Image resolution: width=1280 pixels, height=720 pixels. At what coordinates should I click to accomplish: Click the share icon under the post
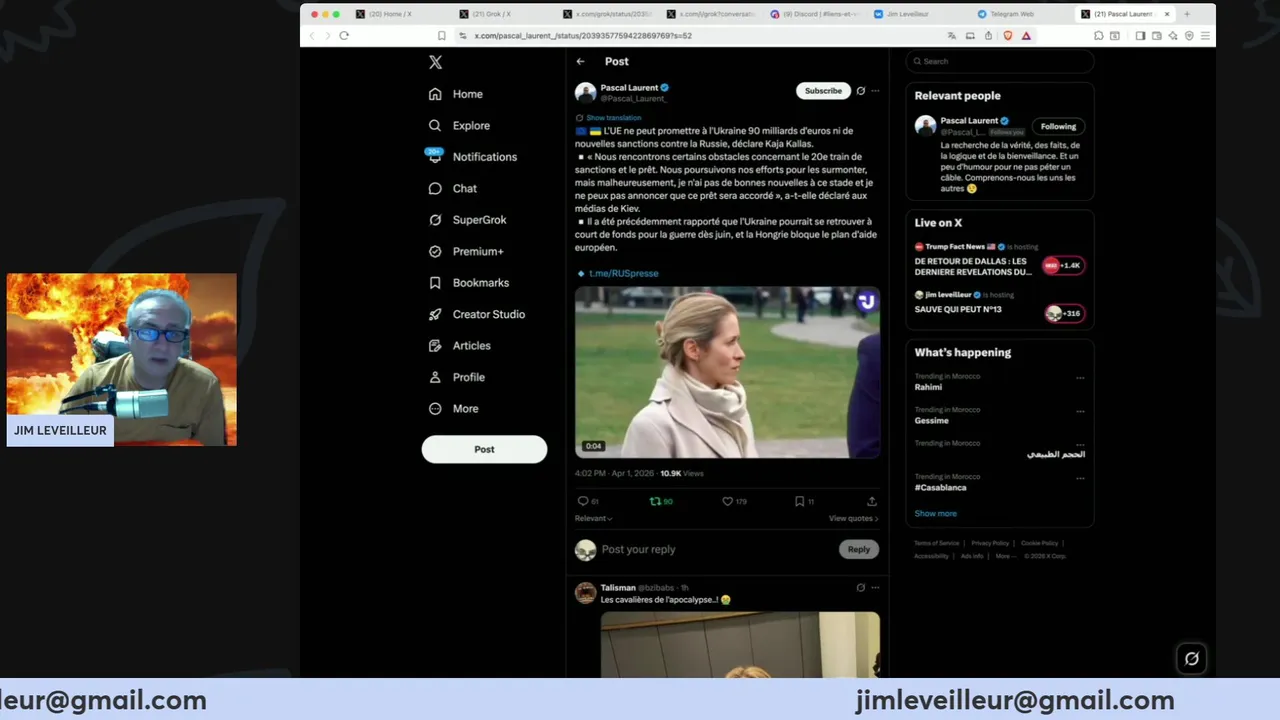872,501
